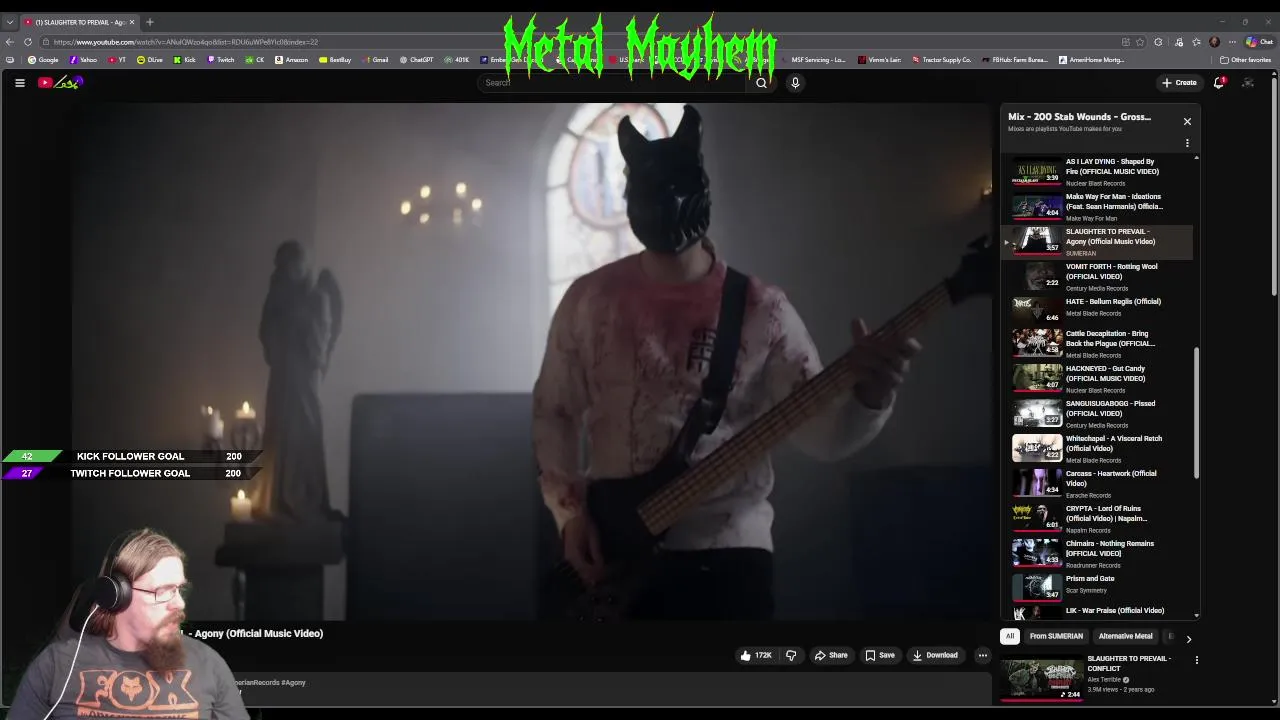
Task: Open the YouTube account avatar menu
Action: pyautogui.click(x=1248, y=83)
